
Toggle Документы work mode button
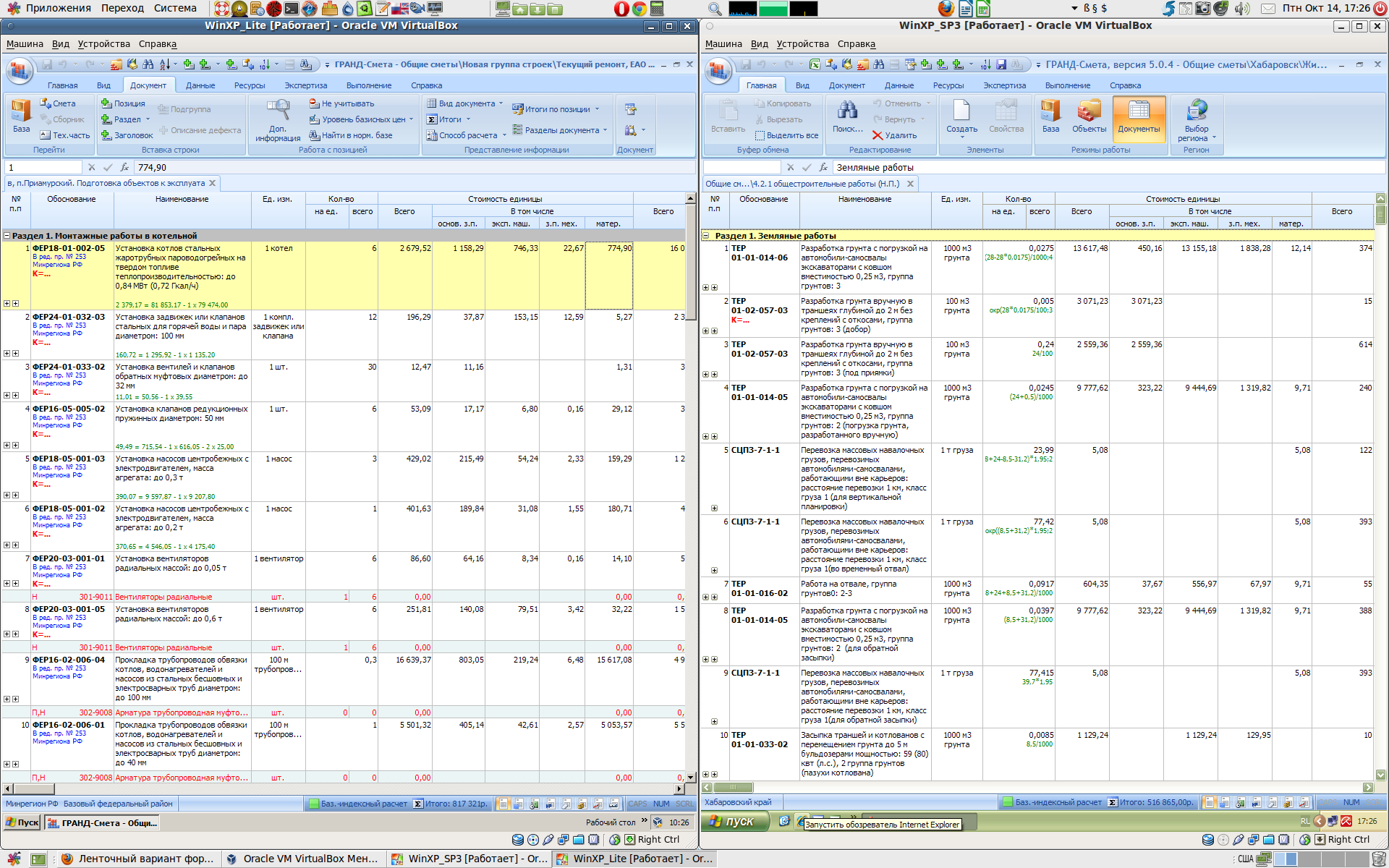(1139, 116)
